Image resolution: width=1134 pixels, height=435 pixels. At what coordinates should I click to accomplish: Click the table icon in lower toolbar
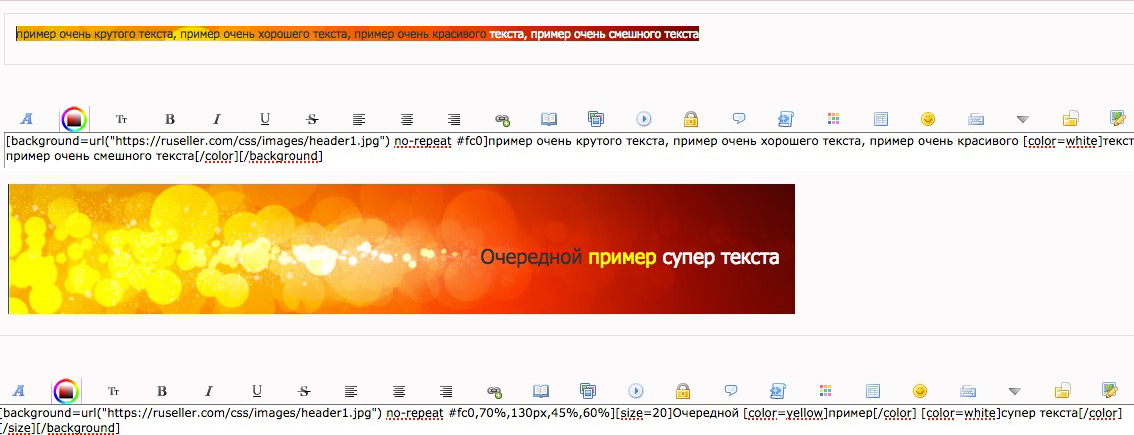point(873,391)
